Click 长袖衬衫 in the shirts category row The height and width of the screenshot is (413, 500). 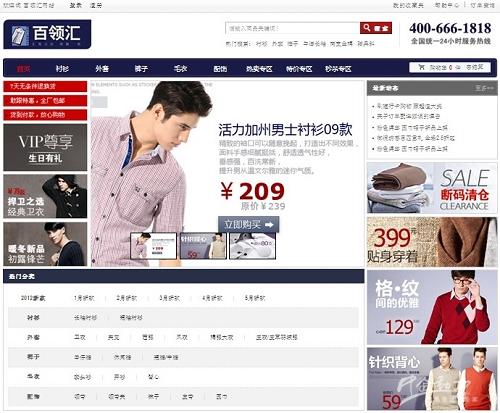tap(85, 318)
